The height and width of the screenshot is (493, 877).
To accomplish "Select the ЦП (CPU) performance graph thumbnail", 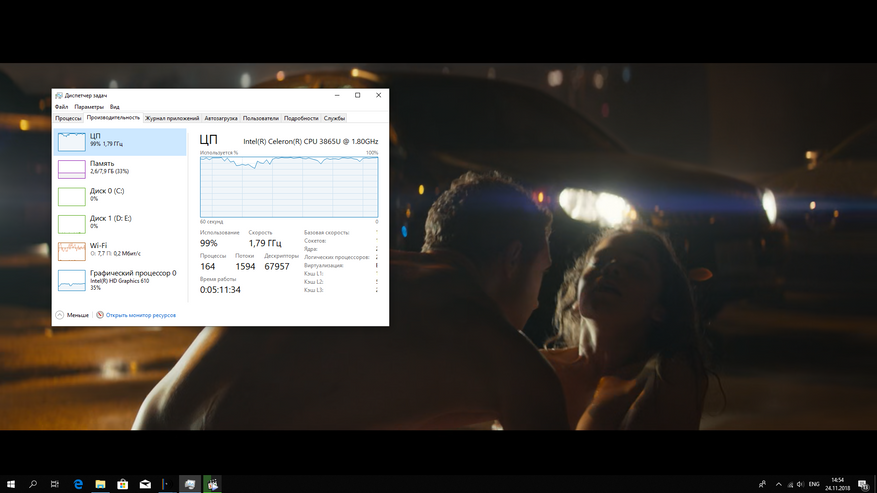I will pos(71,141).
